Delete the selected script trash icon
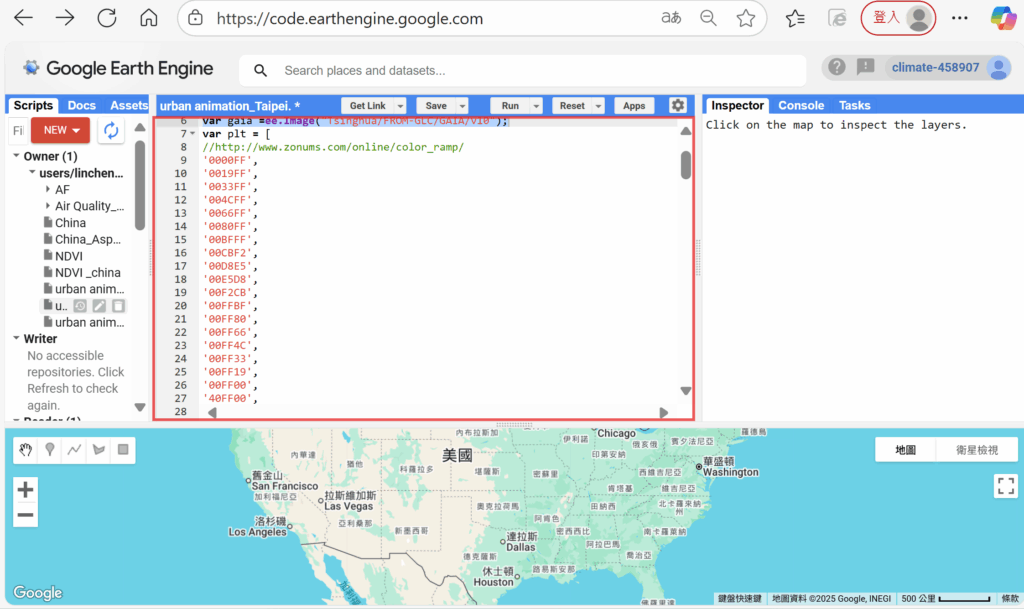Viewport: 1024px width, 609px height. (x=118, y=305)
